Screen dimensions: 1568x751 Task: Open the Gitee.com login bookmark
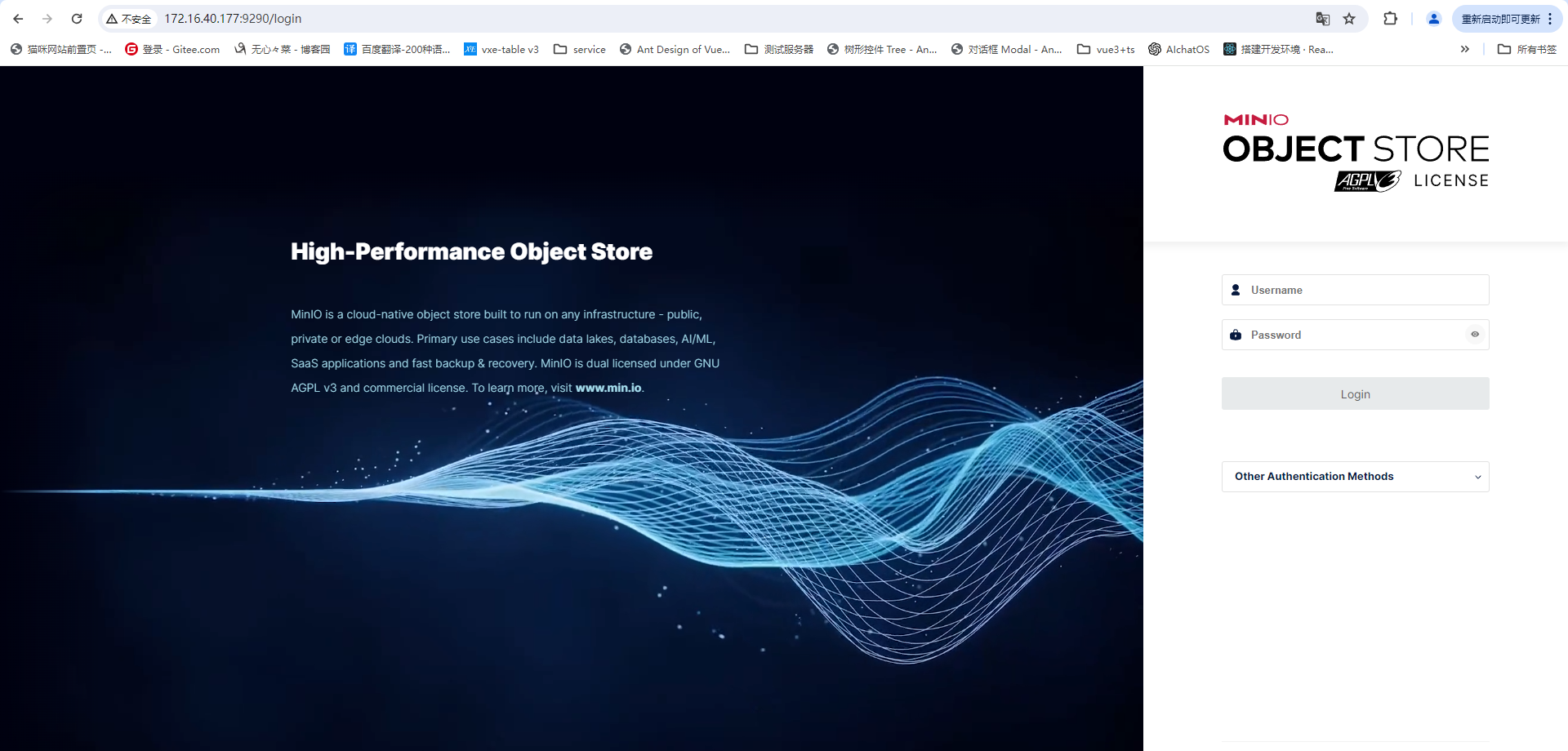(x=172, y=49)
